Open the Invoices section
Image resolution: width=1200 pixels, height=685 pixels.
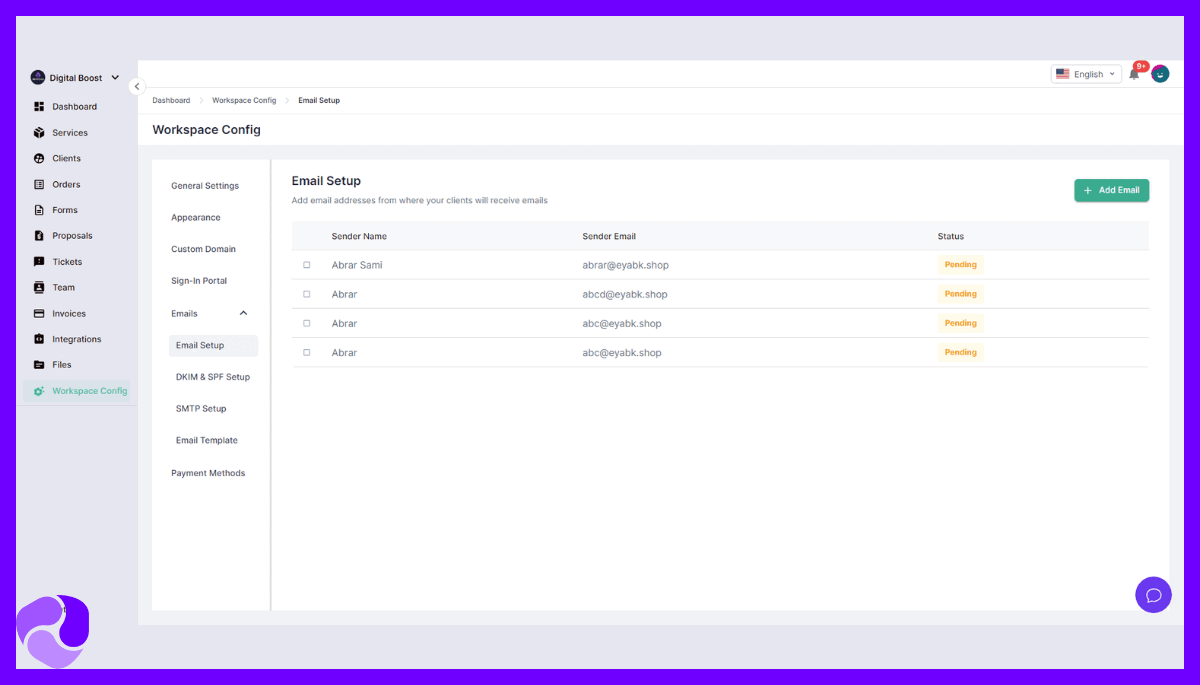coord(69,313)
